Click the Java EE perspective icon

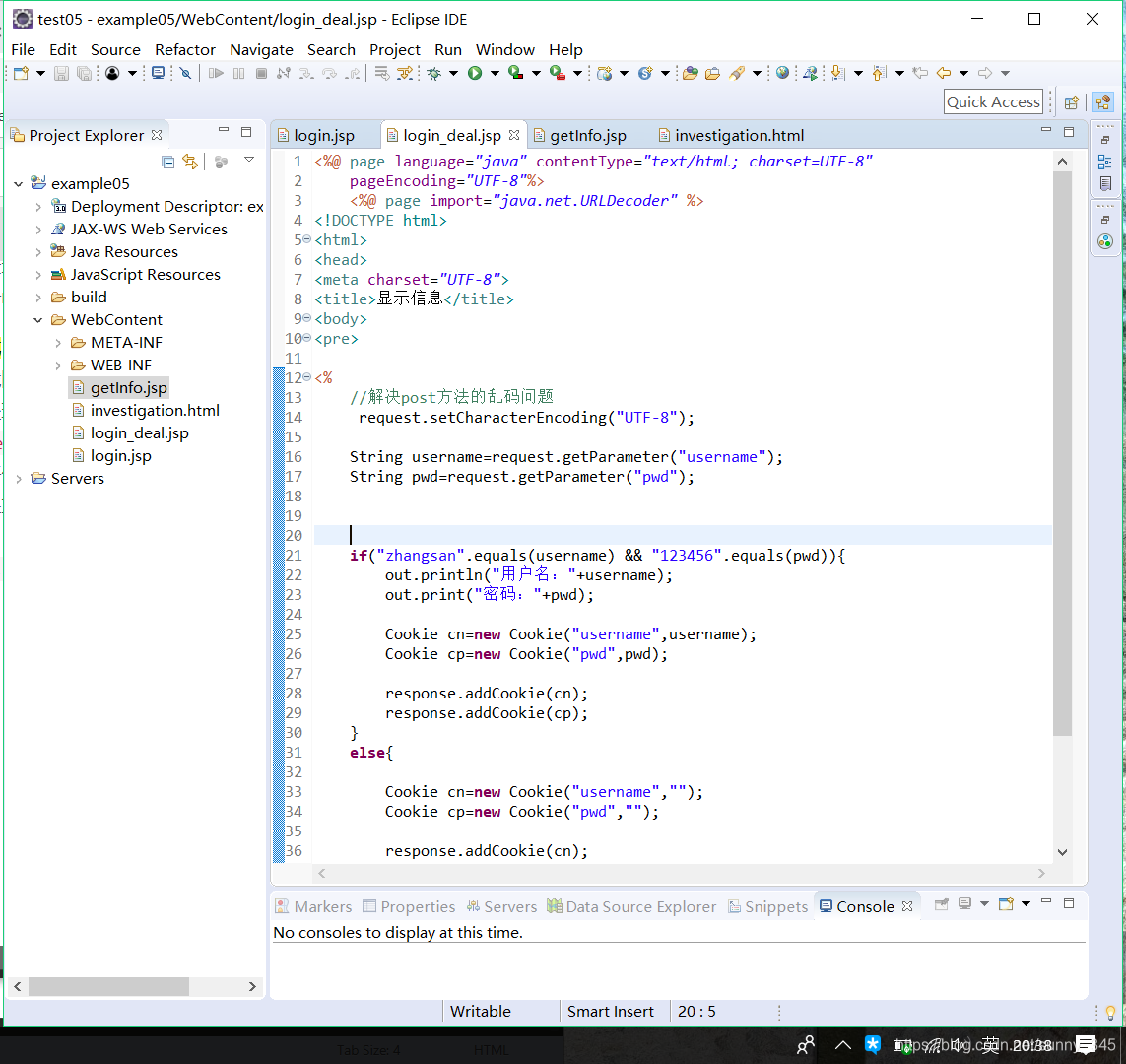pos(1103,102)
